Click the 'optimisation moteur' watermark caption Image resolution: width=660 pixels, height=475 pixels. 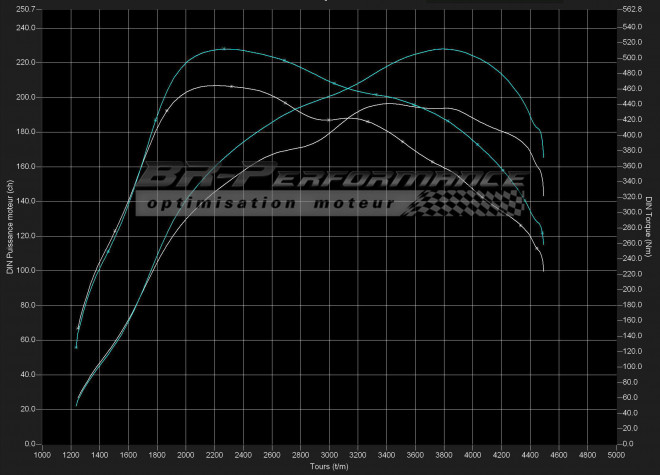268,203
